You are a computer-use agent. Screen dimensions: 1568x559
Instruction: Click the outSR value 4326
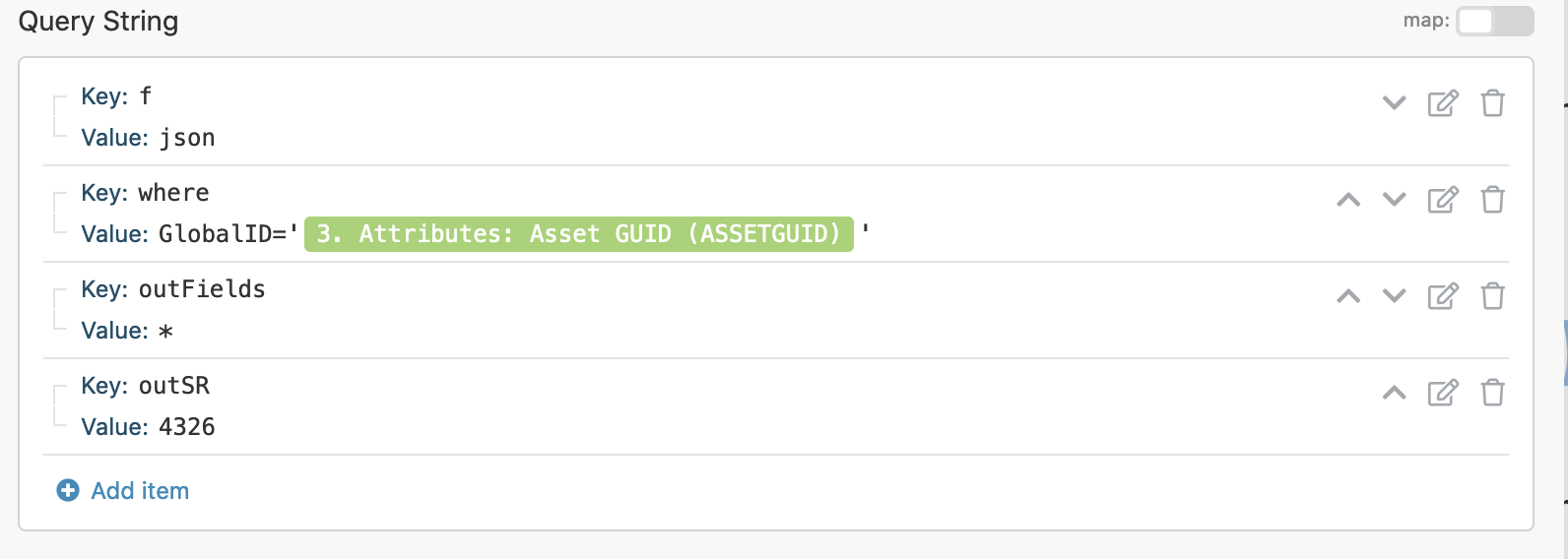click(186, 427)
